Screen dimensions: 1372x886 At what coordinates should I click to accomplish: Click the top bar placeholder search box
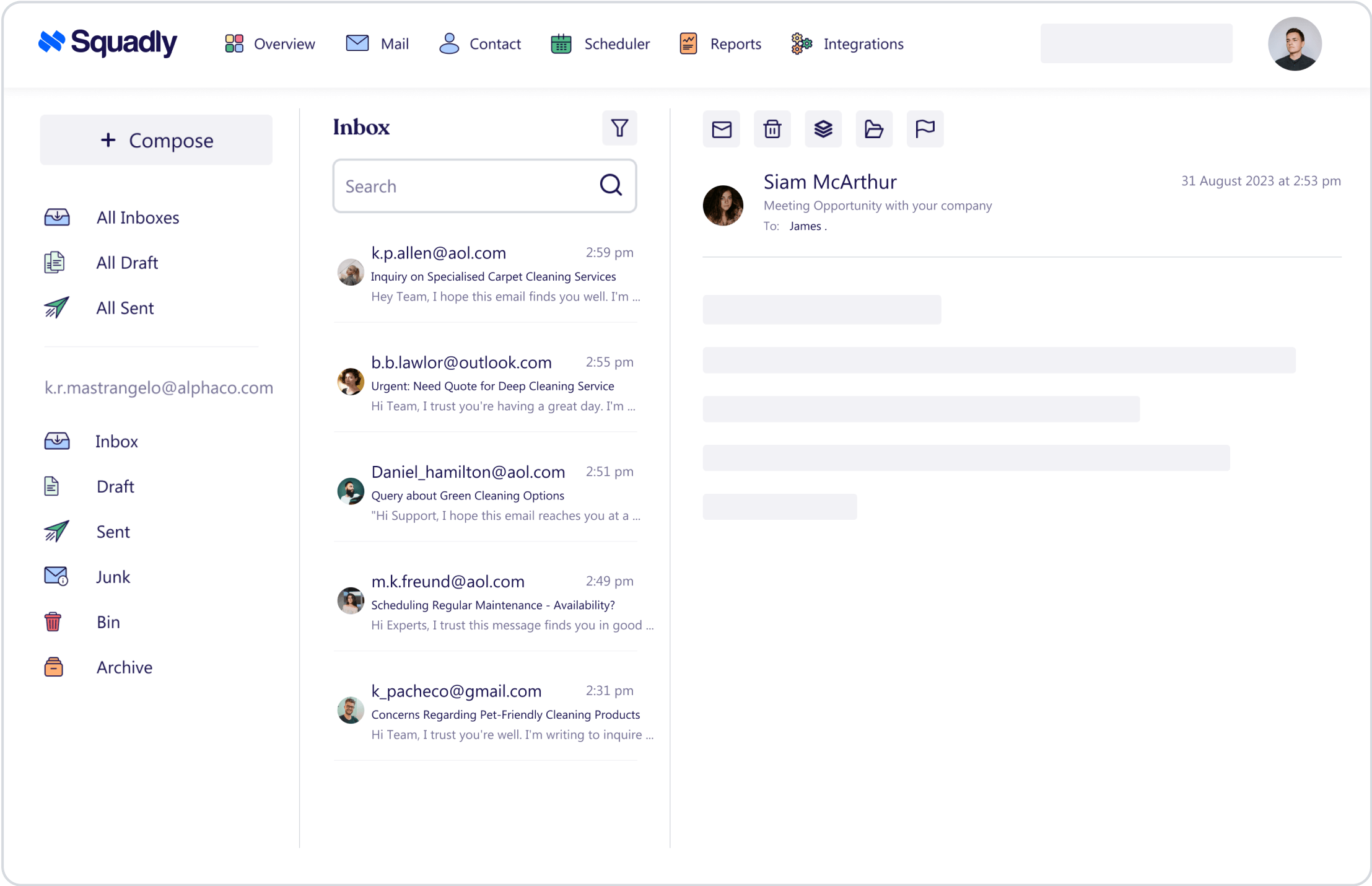coord(1136,43)
